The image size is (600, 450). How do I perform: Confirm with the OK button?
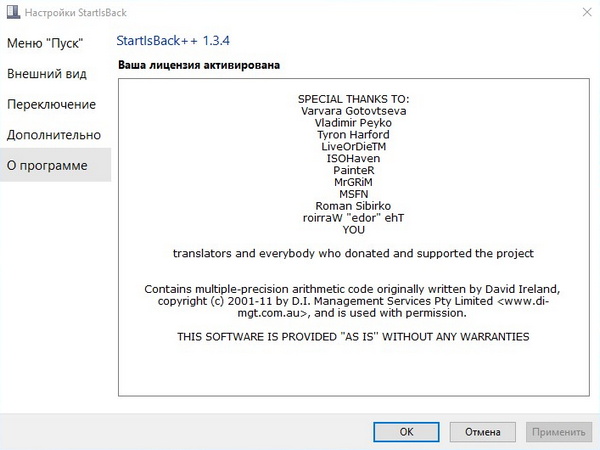pos(406,432)
